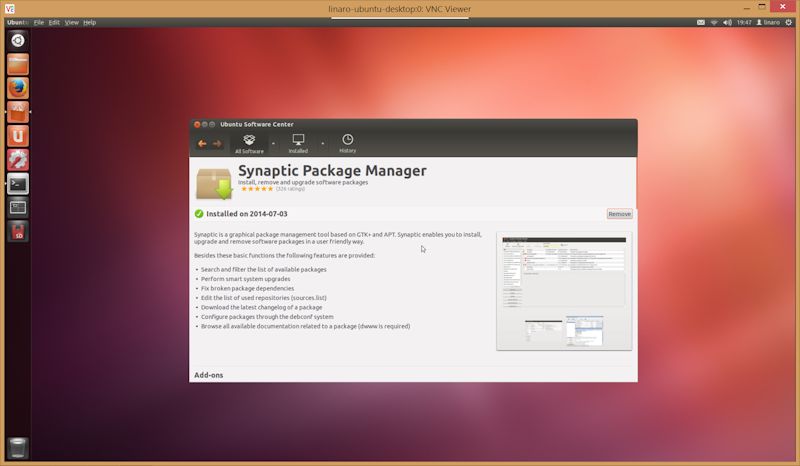Click the "Installed on 2014-07-03" text
This screenshot has height=466, width=800.
(x=247, y=214)
